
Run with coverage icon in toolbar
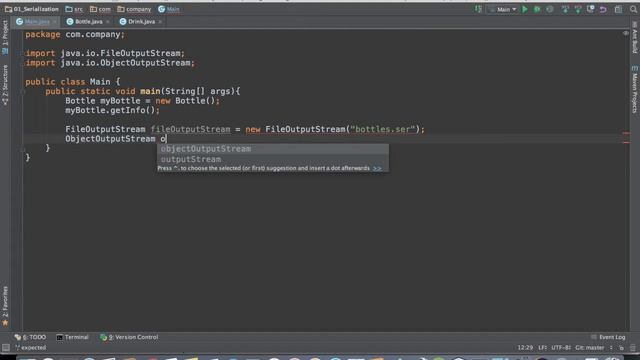tap(550, 9)
